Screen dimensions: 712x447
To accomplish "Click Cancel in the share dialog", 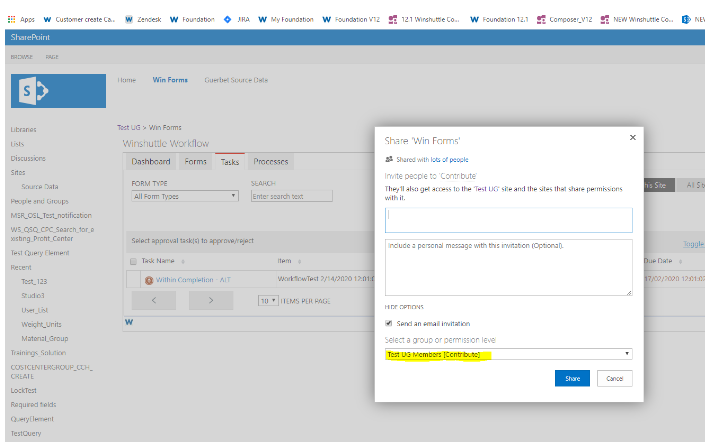I will coord(614,378).
